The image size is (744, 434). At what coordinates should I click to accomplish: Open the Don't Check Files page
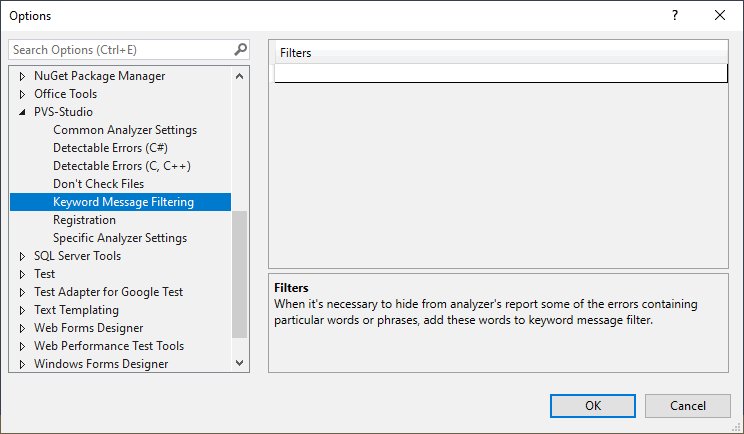click(x=98, y=184)
